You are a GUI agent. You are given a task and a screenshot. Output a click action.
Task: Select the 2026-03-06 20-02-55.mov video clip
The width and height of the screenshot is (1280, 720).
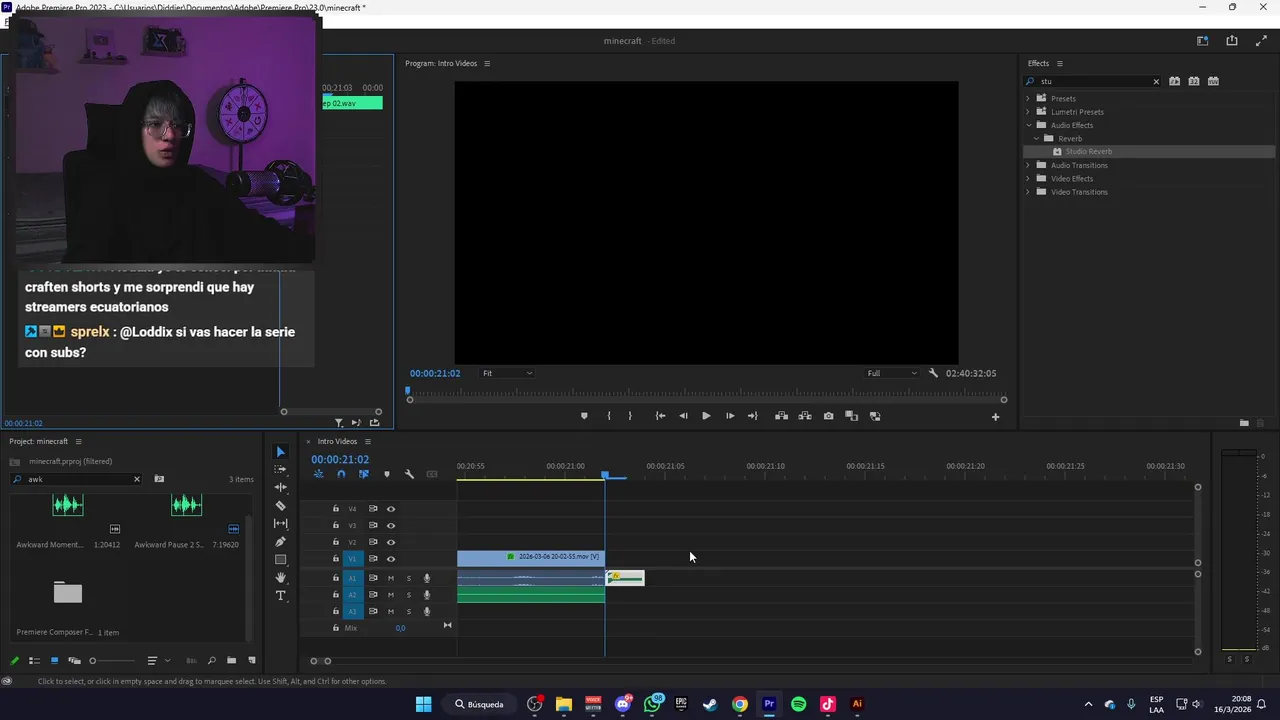pyautogui.click(x=531, y=557)
